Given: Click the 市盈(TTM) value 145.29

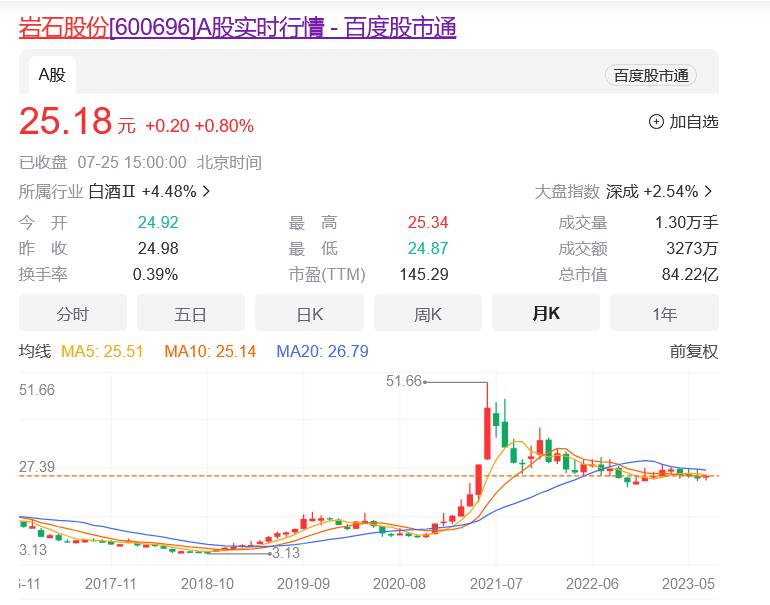Looking at the screenshot, I should (424, 274).
